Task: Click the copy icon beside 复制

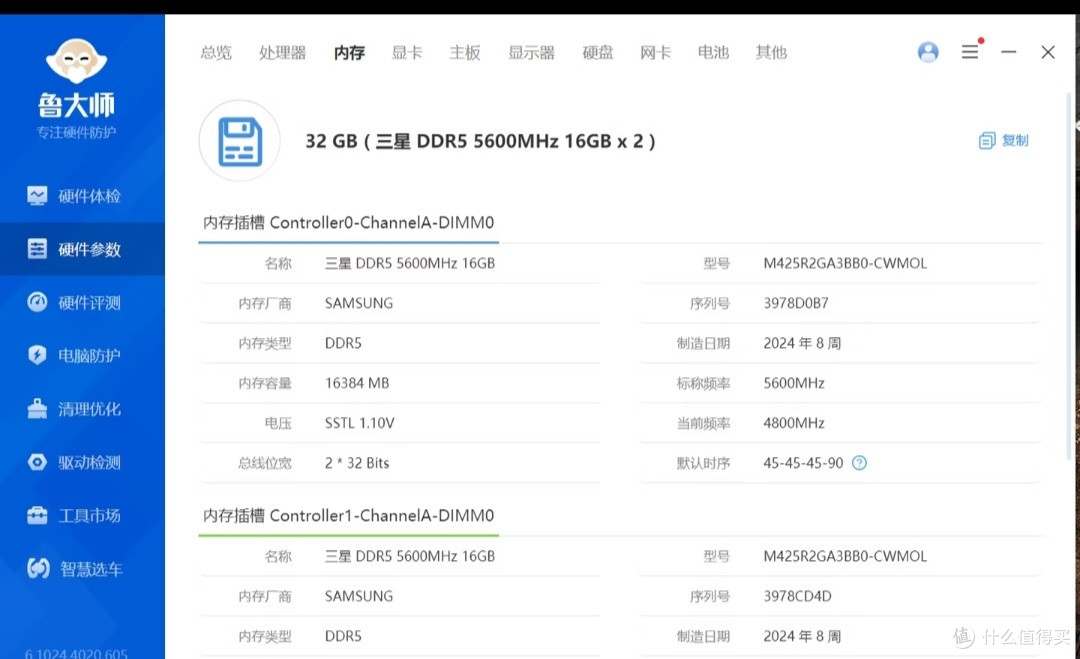Action: (x=986, y=140)
